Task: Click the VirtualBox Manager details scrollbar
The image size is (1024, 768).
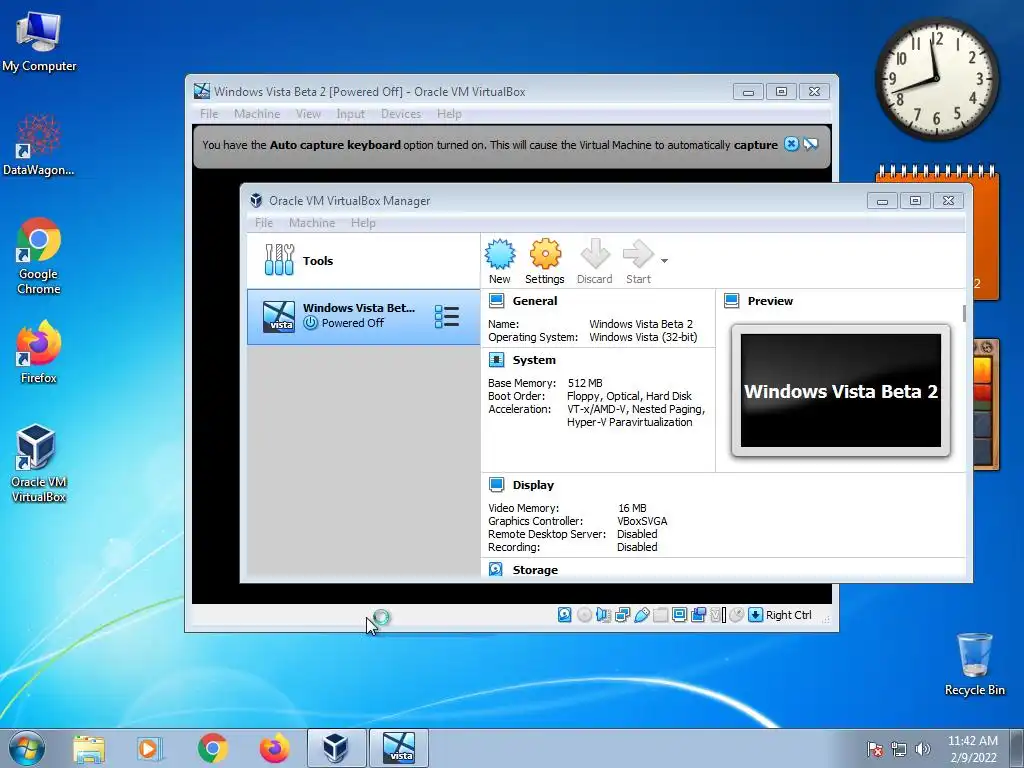Action: click(964, 313)
